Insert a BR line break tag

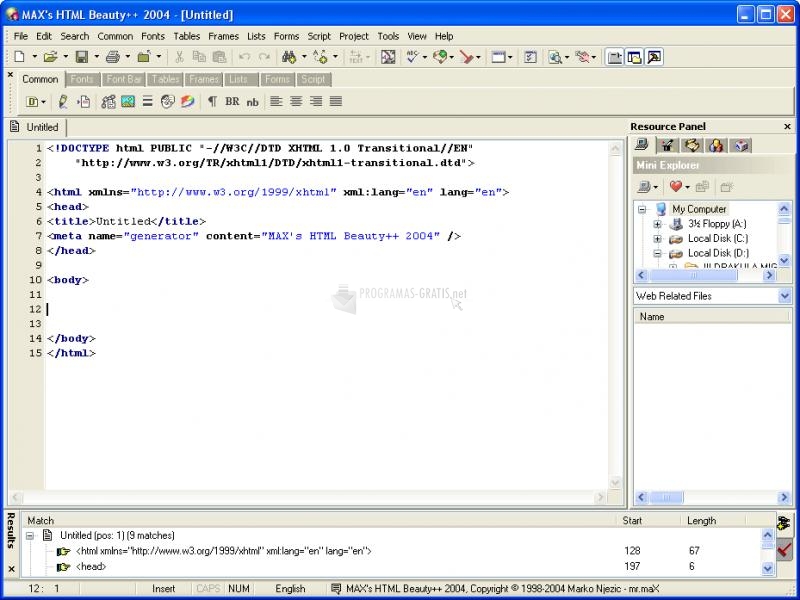(x=232, y=101)
